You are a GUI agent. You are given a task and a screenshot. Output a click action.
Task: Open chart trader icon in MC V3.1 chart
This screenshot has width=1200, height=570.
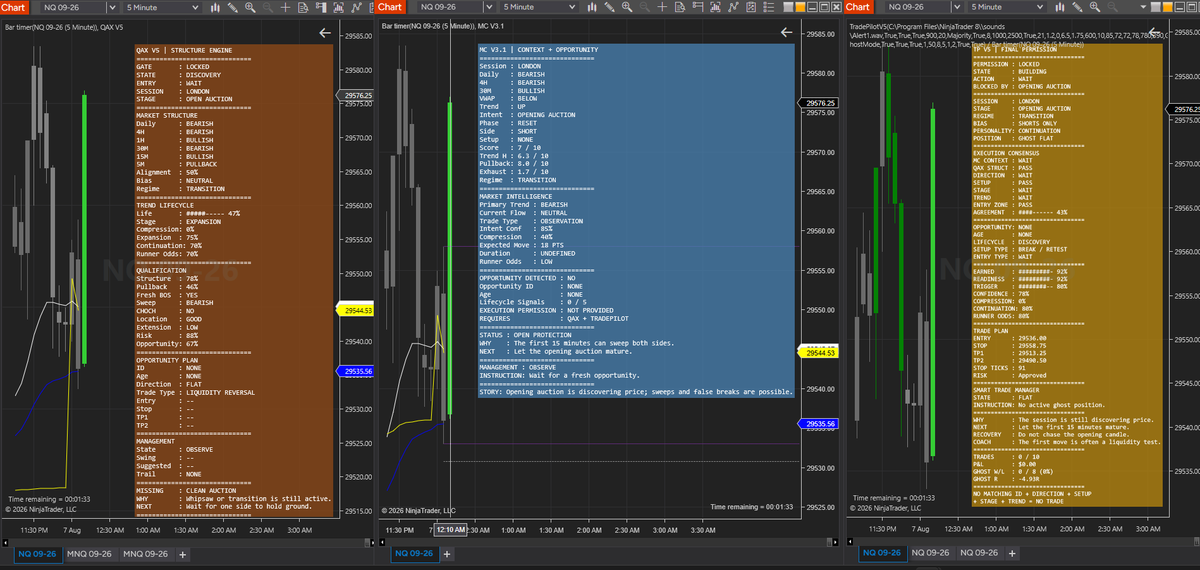click(x=698, y=7)
